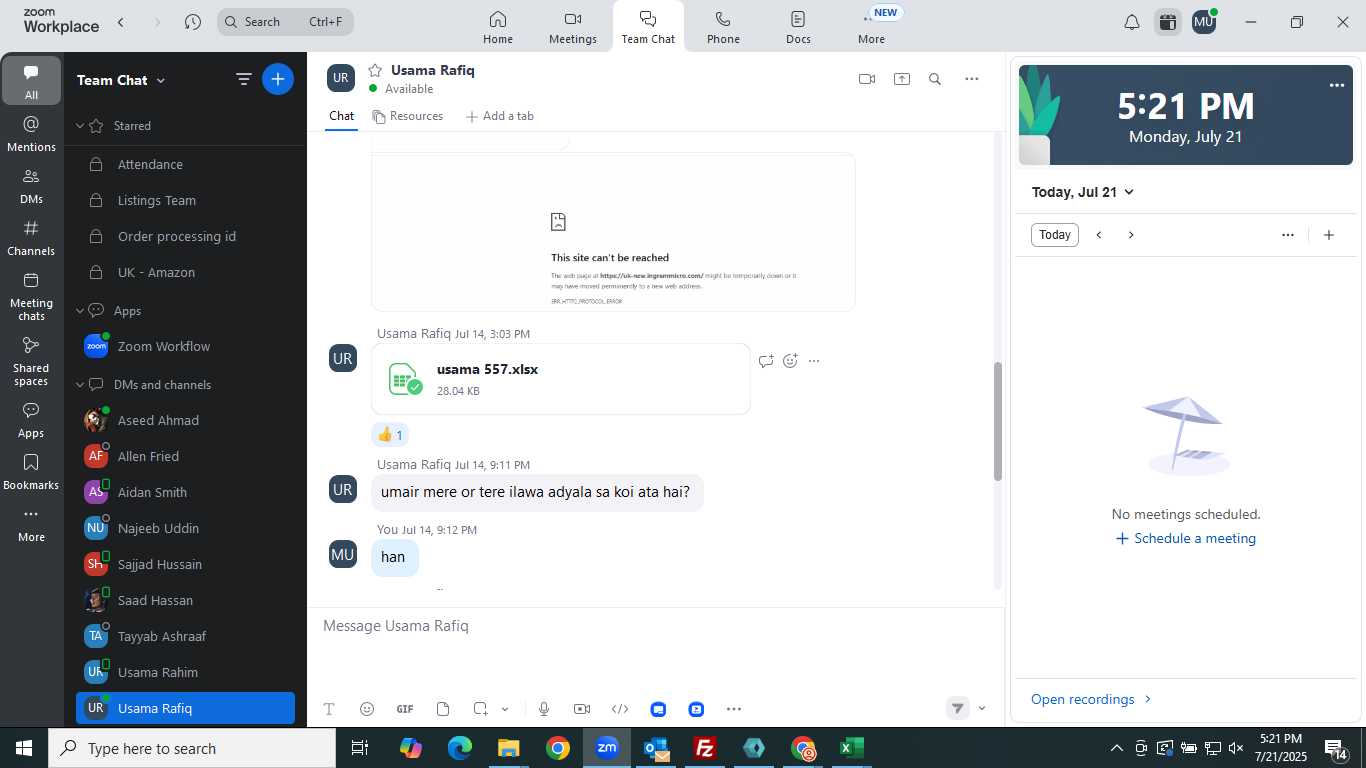The height and width of the screenshot is (768, 1366).
Task: Click the Search box
Action: (285, 22)
